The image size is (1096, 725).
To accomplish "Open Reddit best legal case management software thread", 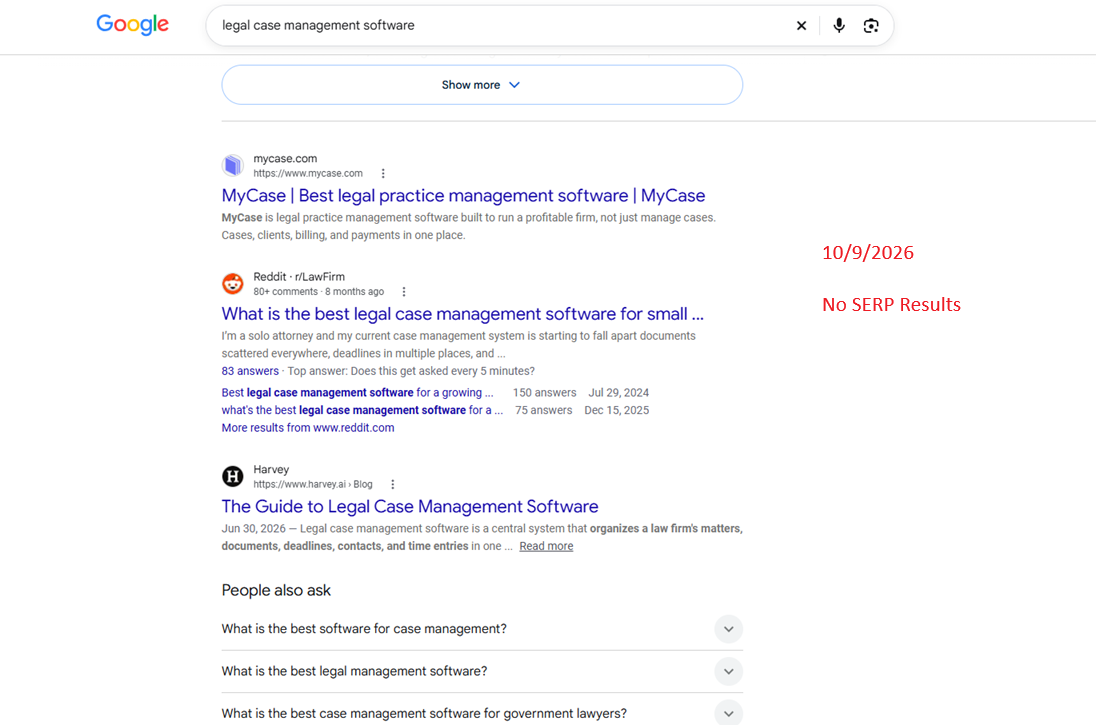I will tap(463, 314).
